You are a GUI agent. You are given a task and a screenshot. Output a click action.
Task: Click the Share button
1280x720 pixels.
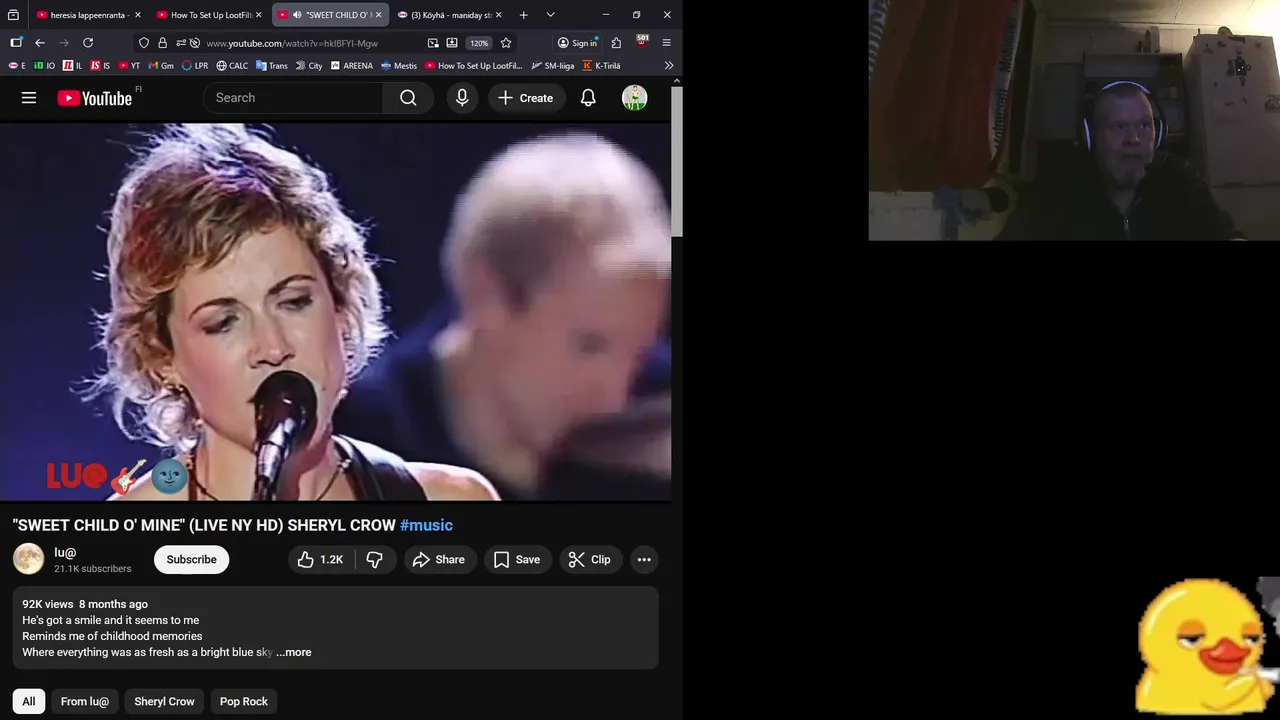438,560
